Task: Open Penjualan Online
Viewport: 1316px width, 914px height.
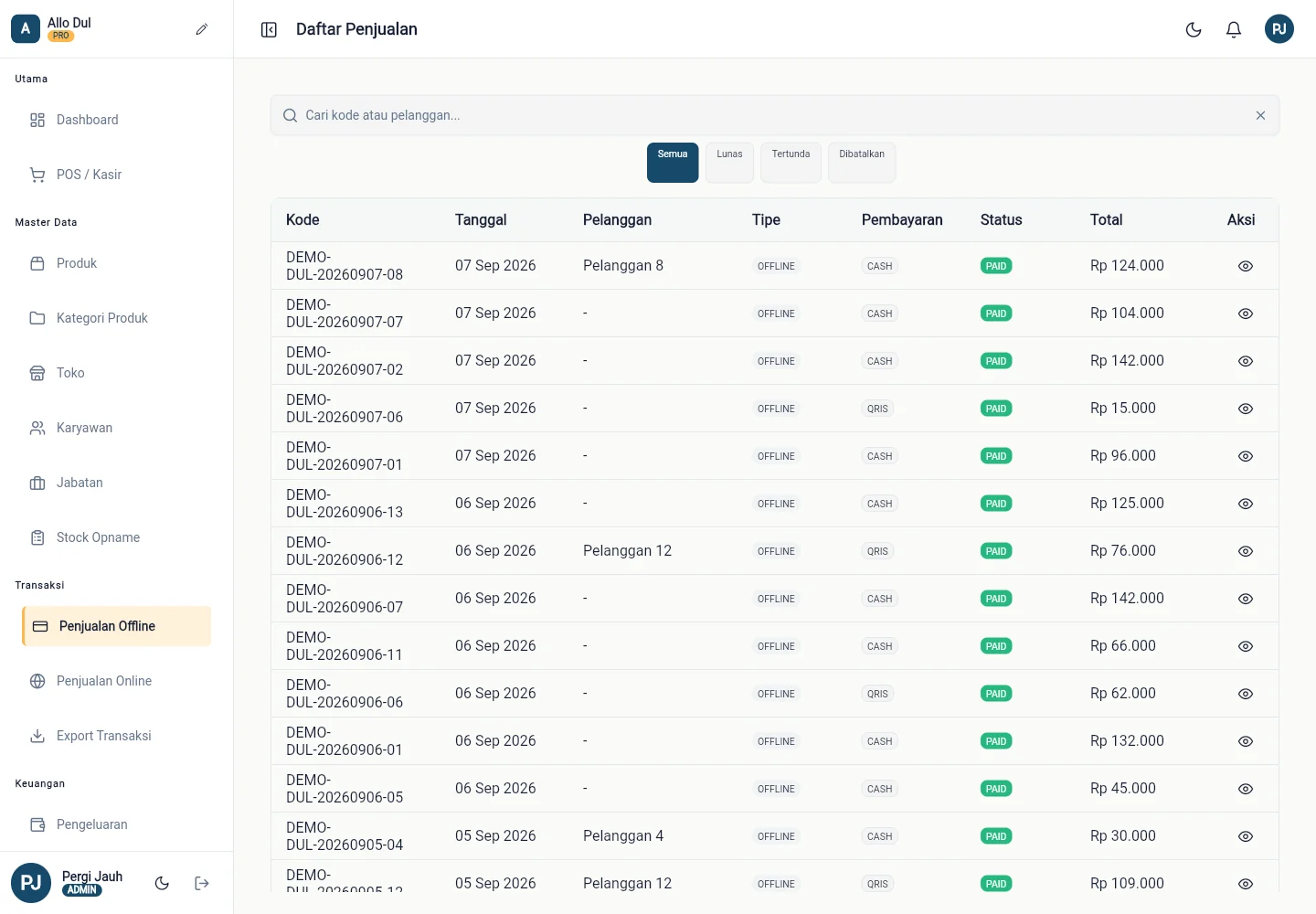Action: tap(117, 681)
